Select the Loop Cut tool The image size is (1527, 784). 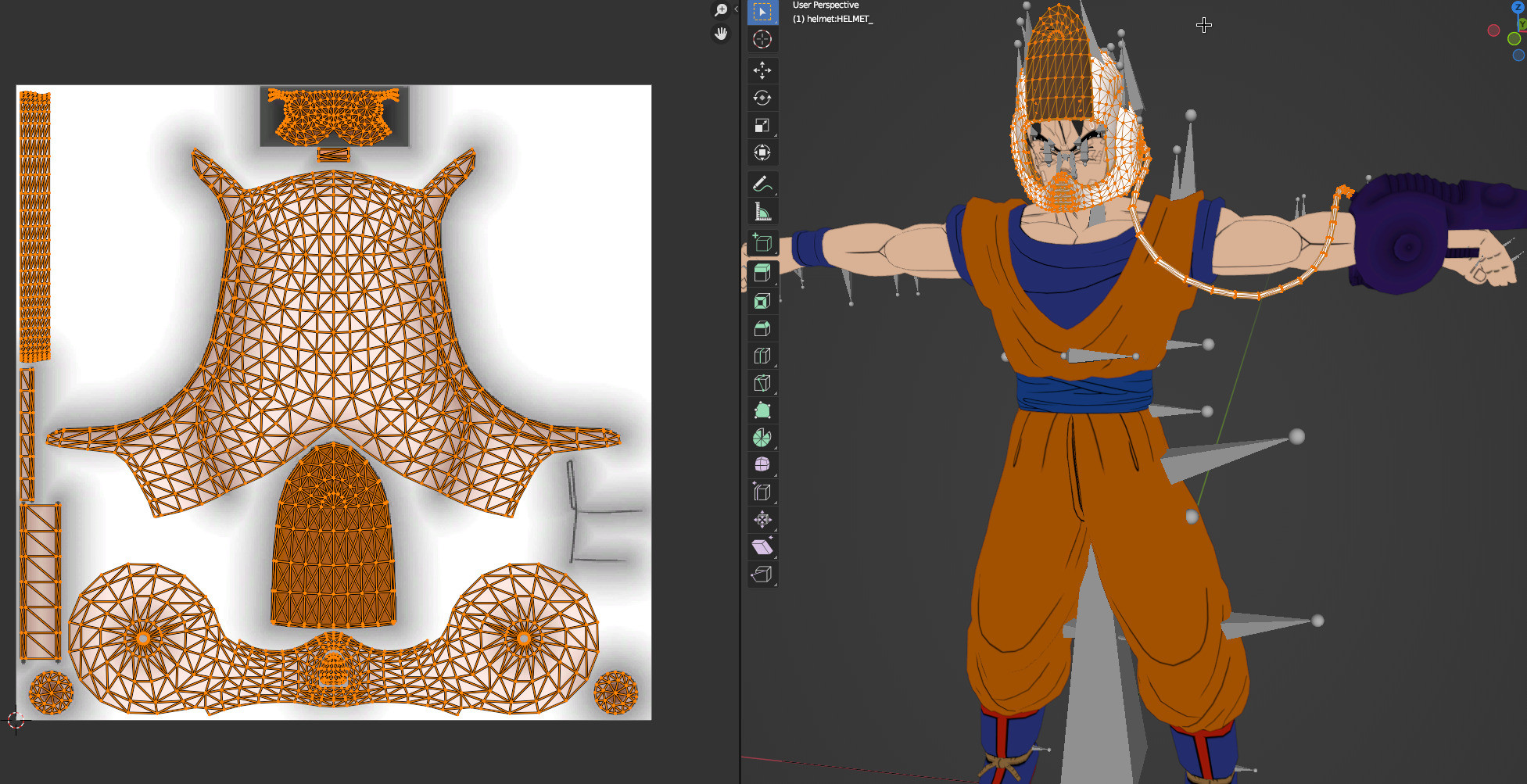pos(762,356)
